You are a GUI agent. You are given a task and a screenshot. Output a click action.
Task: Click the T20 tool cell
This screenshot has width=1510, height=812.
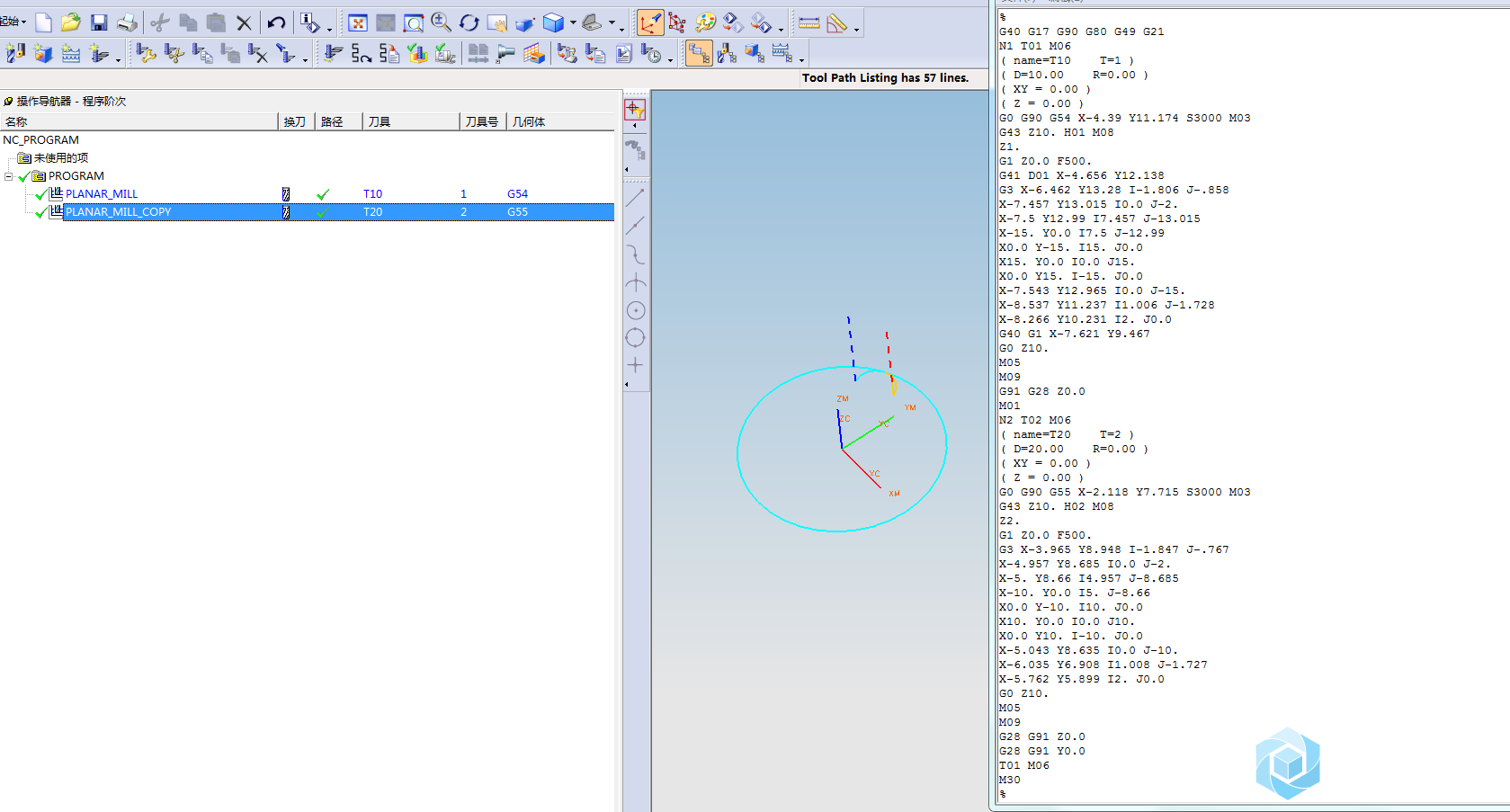tap(373, 212)
